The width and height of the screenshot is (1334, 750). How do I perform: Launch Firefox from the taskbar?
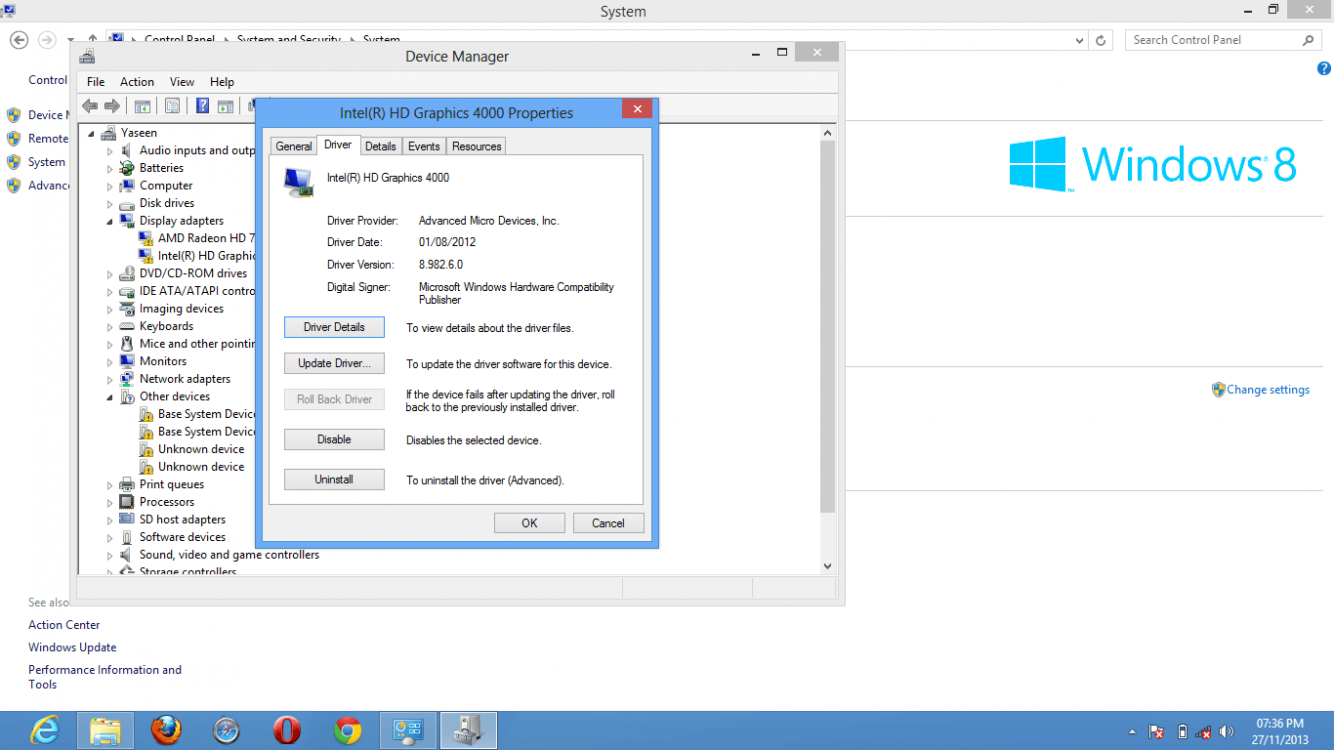coord(166,731)
